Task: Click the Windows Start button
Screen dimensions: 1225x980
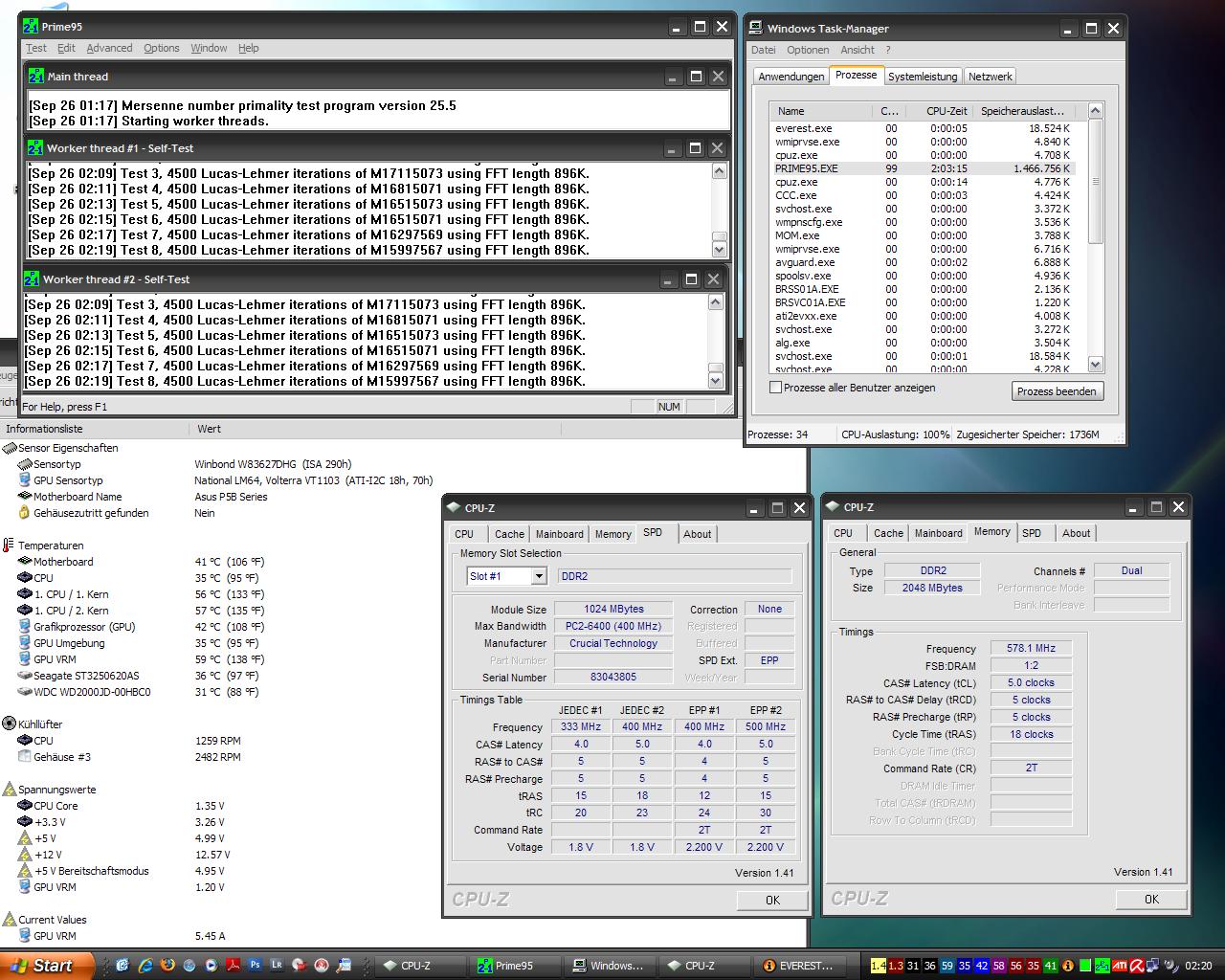Action: 46,966
